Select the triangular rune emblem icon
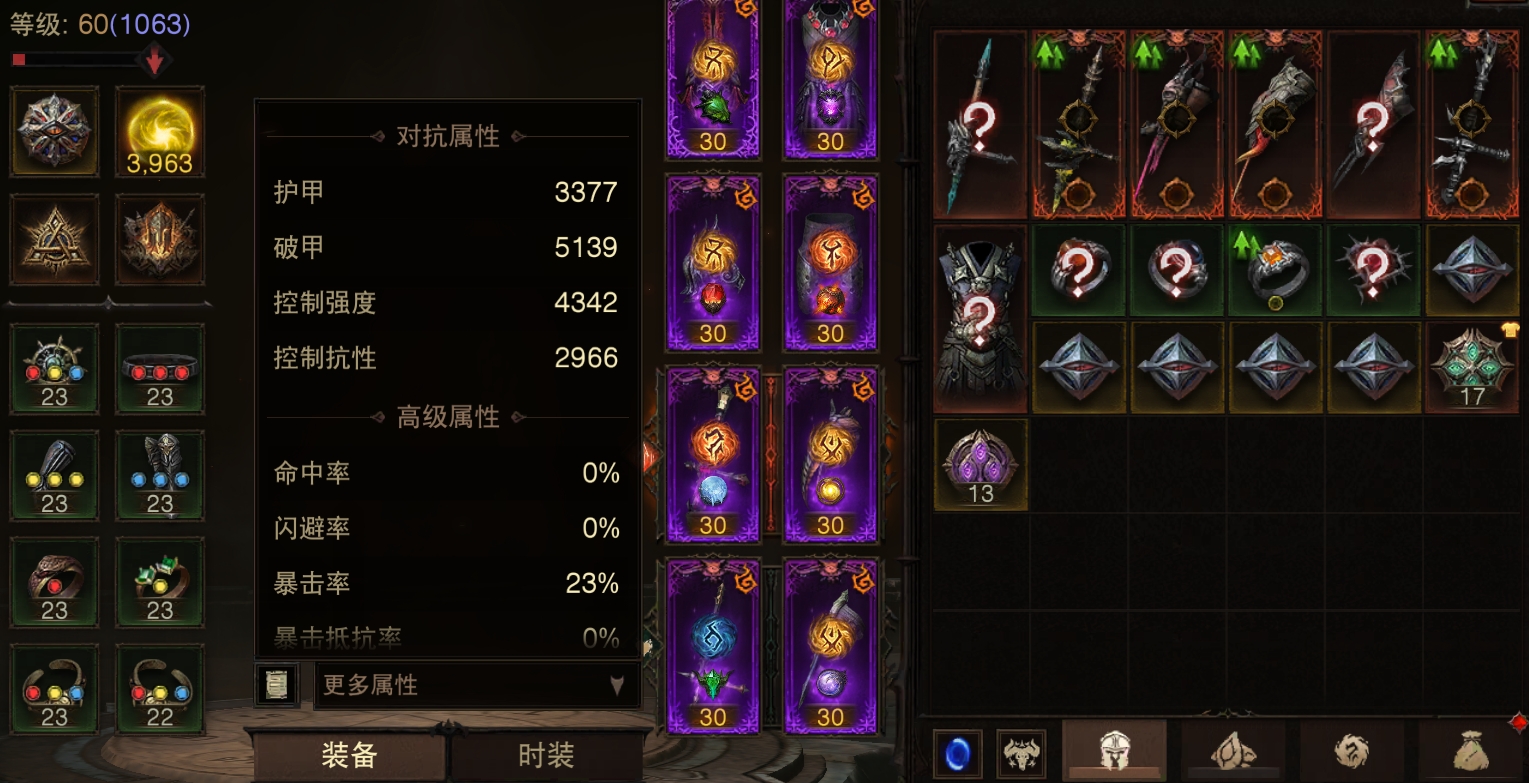1529x783 pixels. pos(54,240)
